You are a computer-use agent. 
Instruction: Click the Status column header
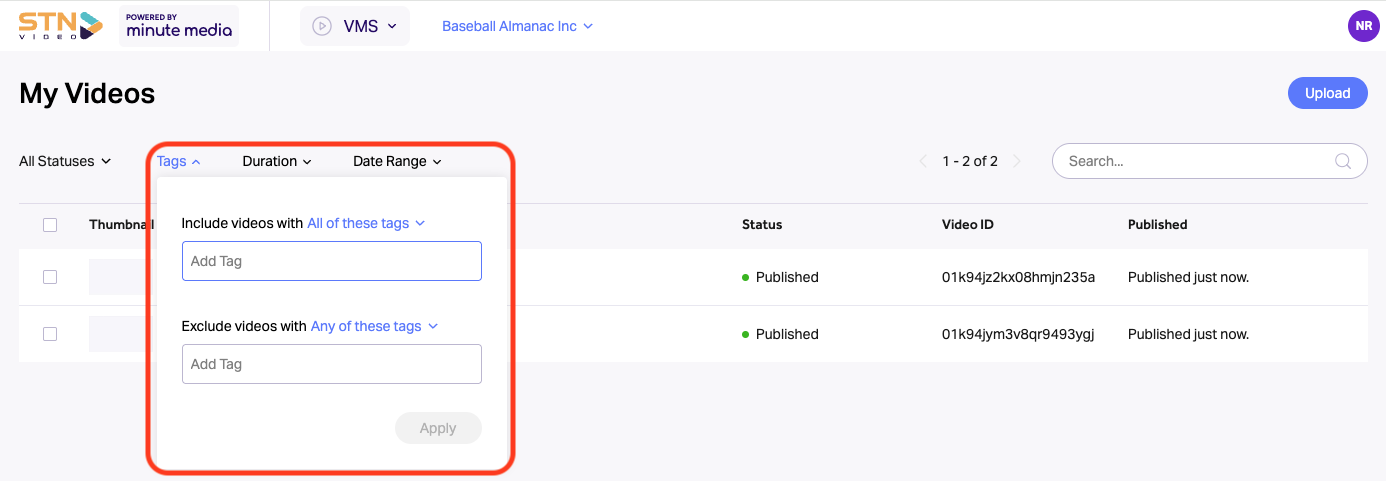coord(762,225)
